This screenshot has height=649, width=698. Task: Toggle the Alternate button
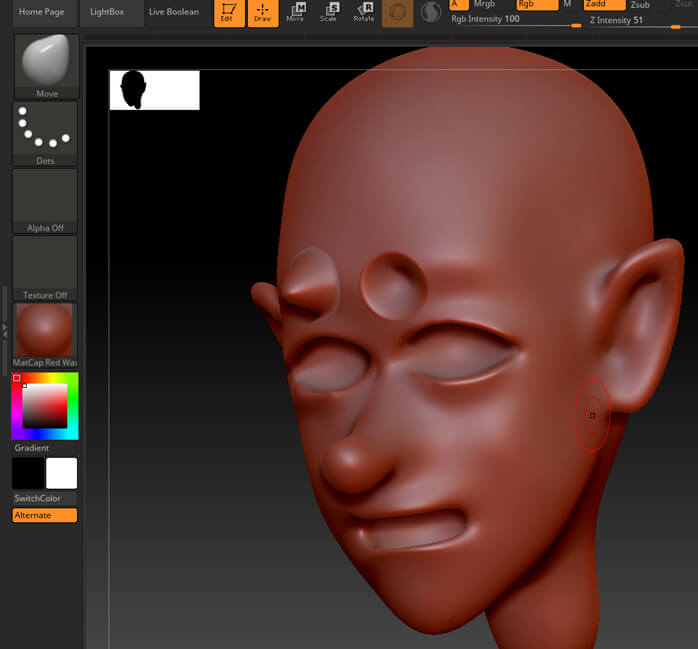point(45,515)
